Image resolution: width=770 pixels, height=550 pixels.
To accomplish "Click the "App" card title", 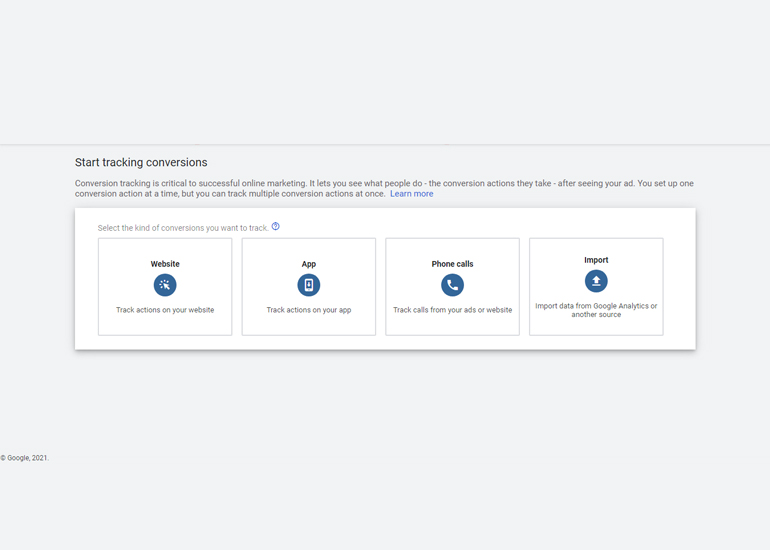I will coord(309,264).
